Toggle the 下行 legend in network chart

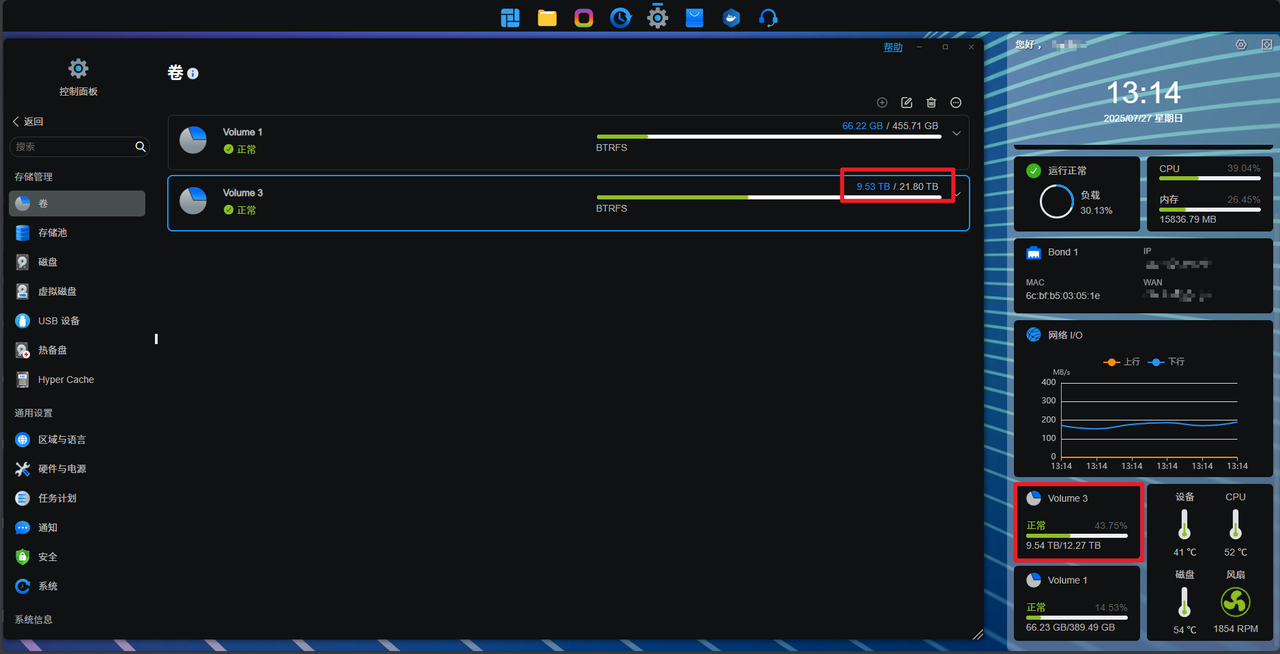[x=1166, y=362]
